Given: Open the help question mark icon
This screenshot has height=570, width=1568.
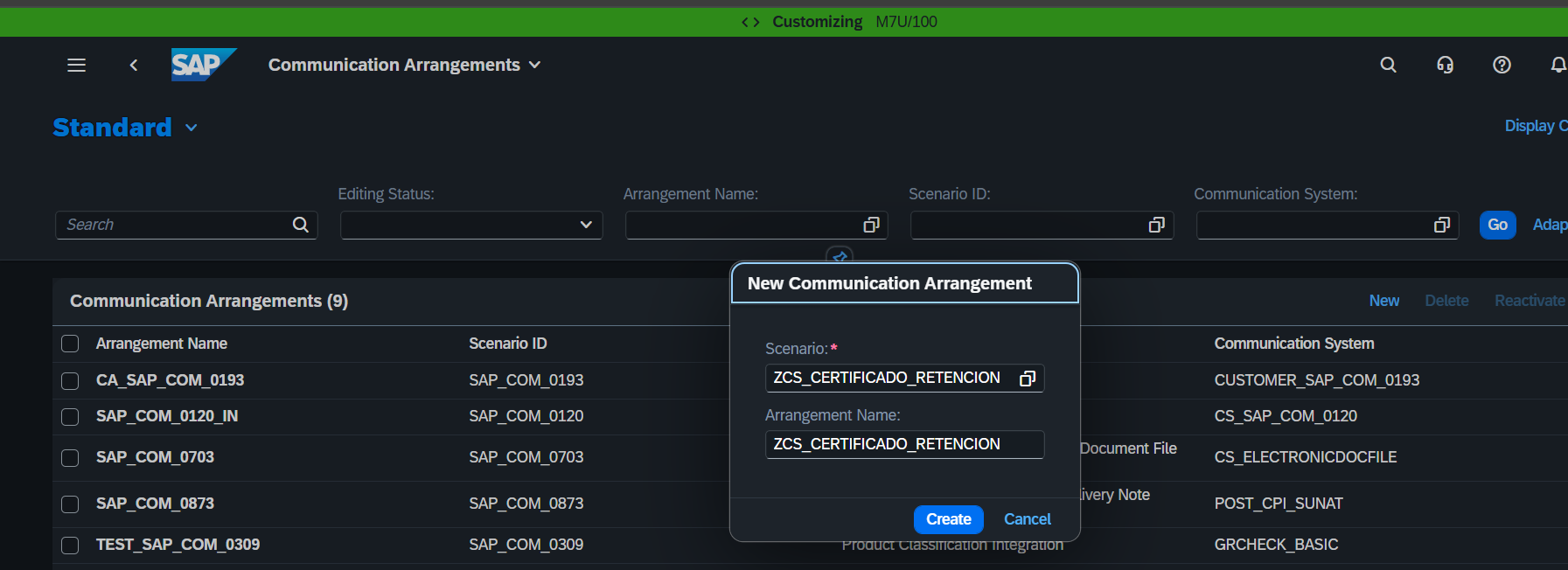Looking at the screenshot, I should [x=1502, y=65].
